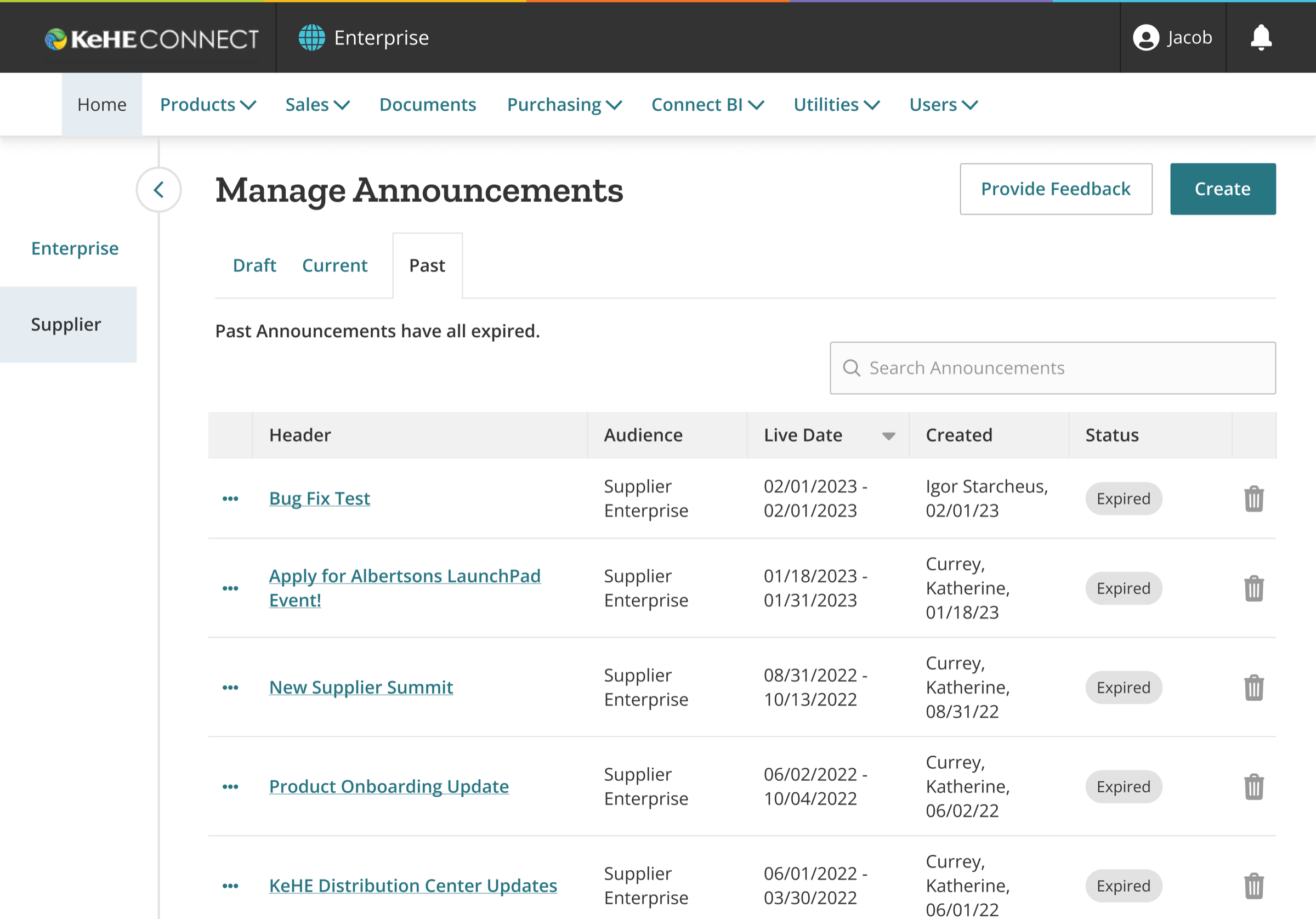Open the New Supplier Summit link
Screen dimensions: 1316x919
[361, 687]
